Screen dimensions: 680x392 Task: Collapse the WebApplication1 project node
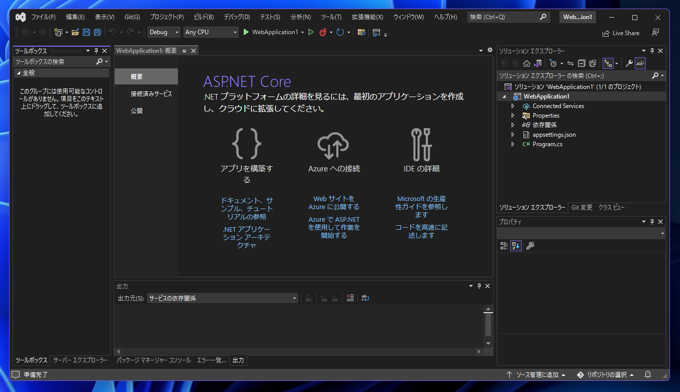[504, 97]
